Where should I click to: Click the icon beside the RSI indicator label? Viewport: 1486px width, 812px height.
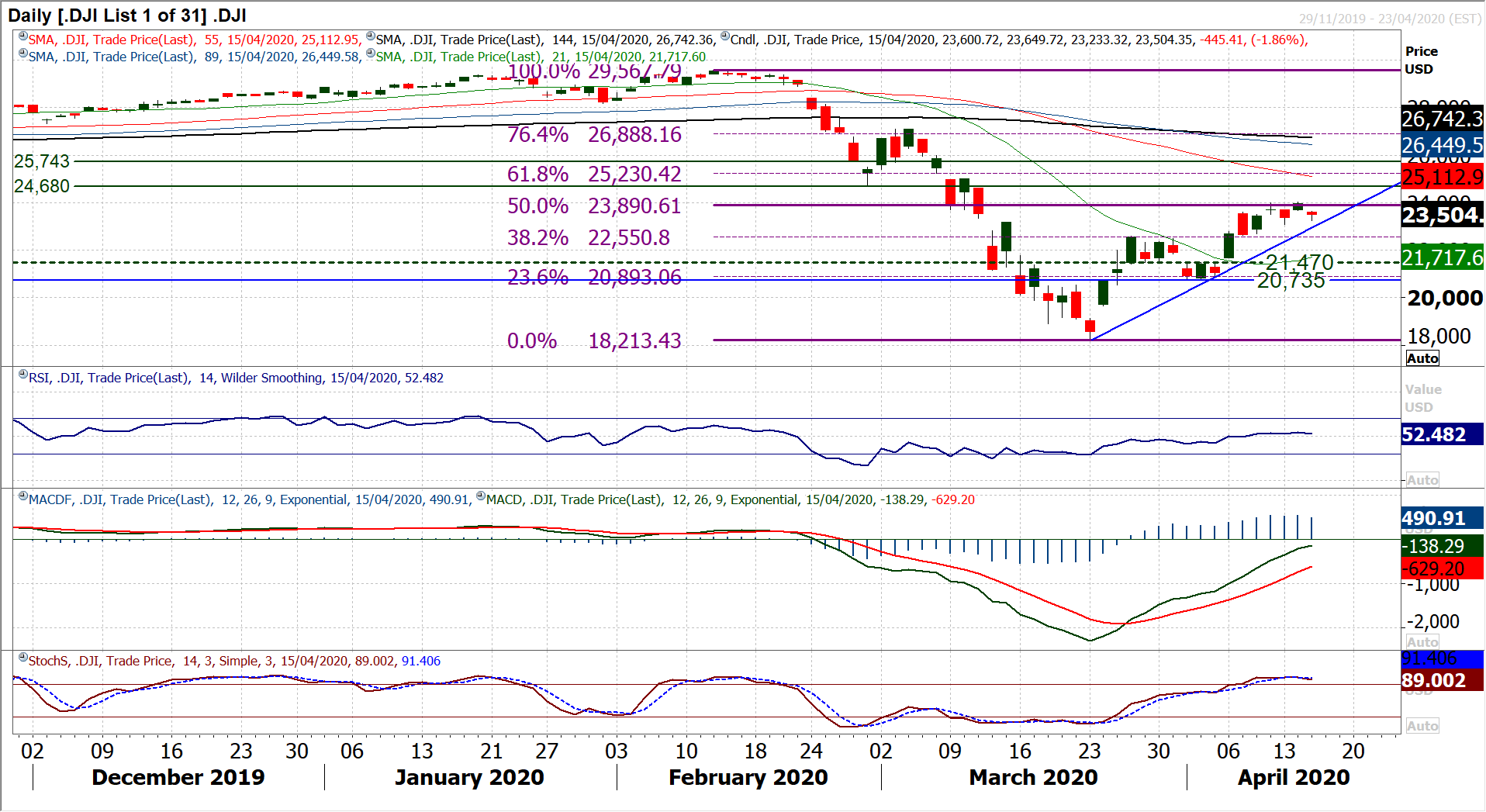[x=23, y=374]
